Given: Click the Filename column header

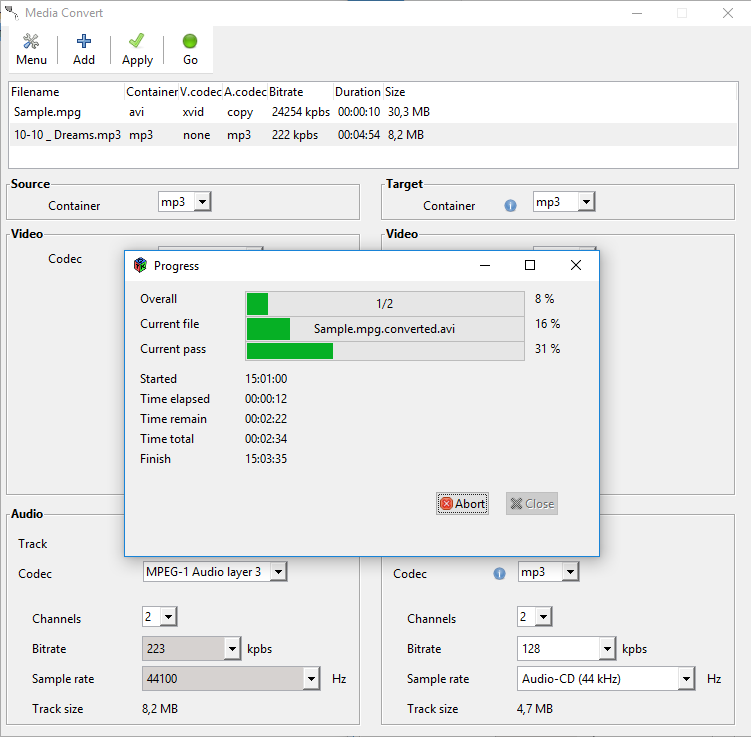Looking at the screenshot, I should [67, 91].
